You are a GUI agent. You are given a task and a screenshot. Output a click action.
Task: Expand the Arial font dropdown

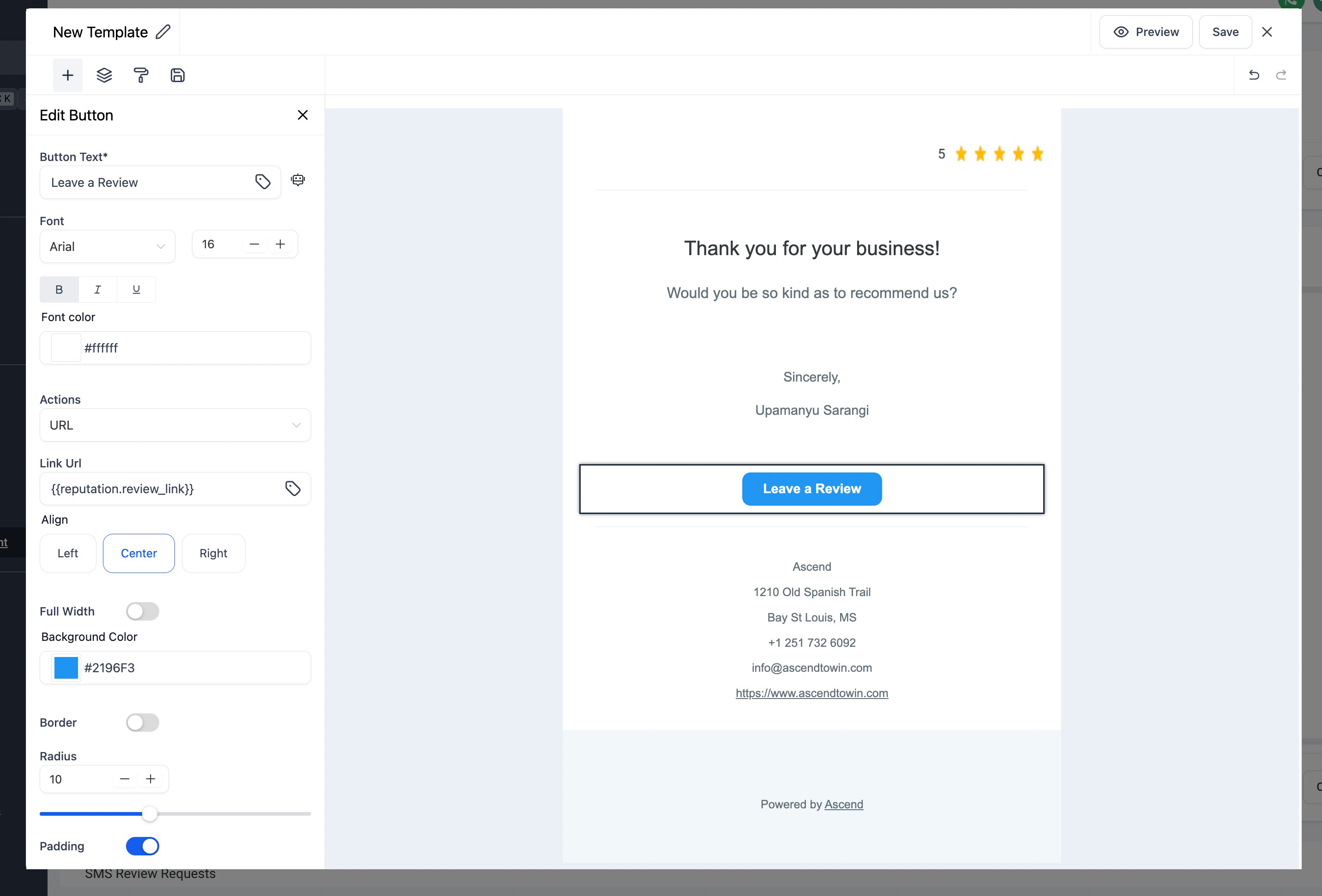coord(108,247)
